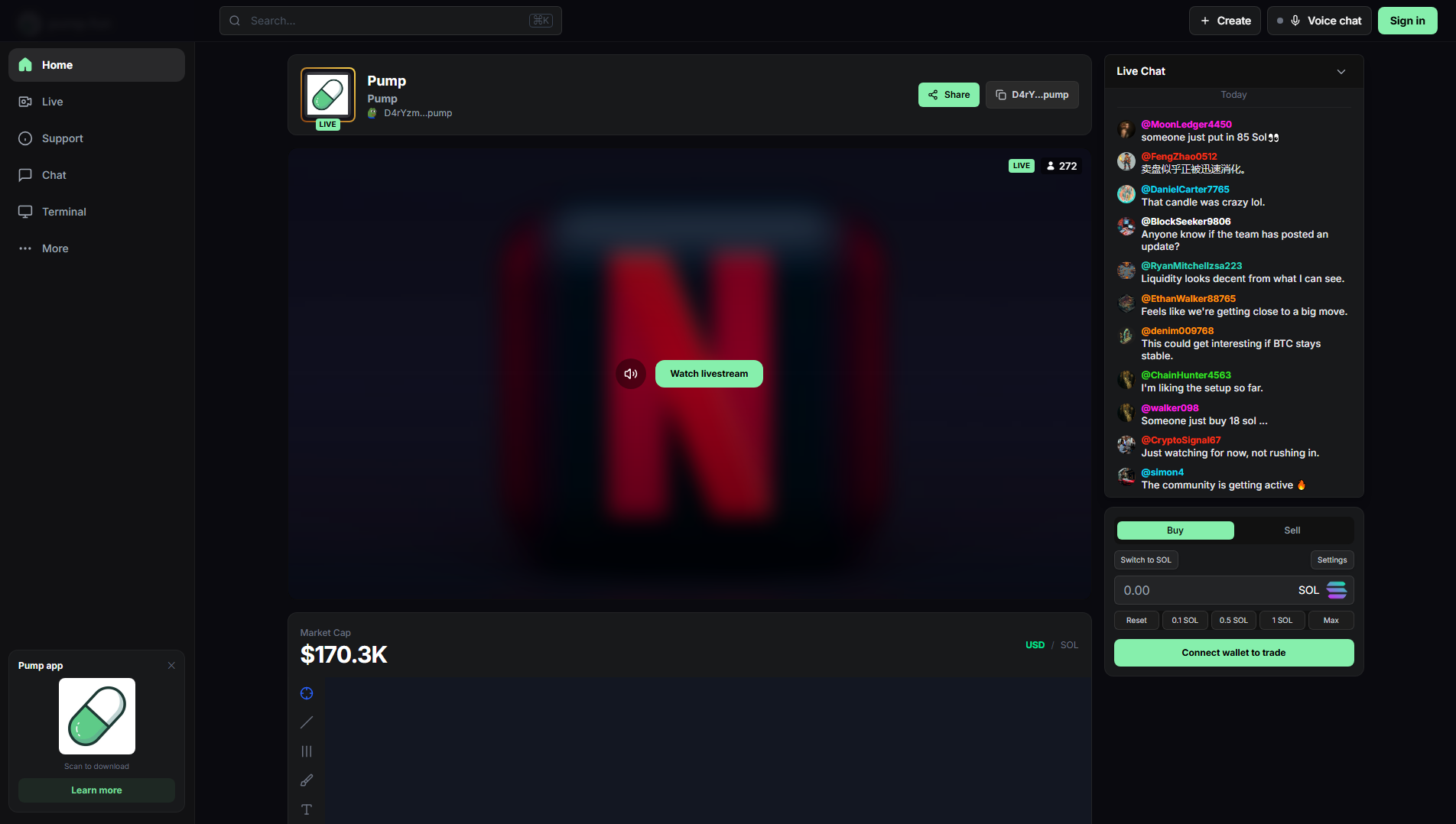
Task: Click @simon4 username in chat
Action: 1162,472
